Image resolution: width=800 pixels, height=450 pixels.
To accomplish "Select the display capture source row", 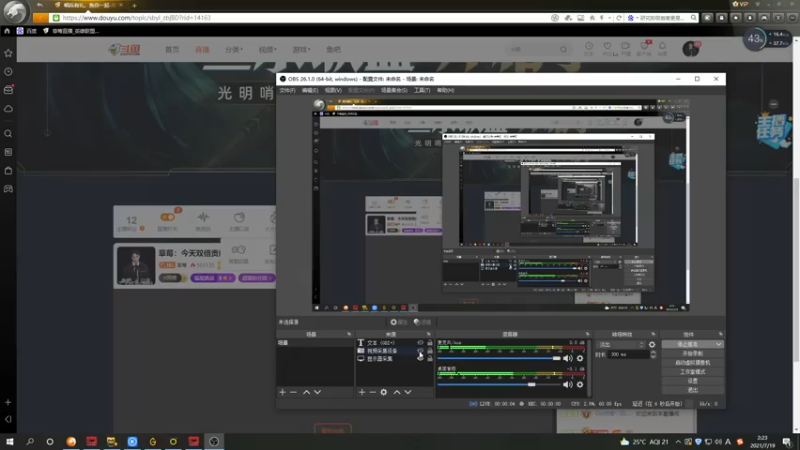I will coord(394,358).
